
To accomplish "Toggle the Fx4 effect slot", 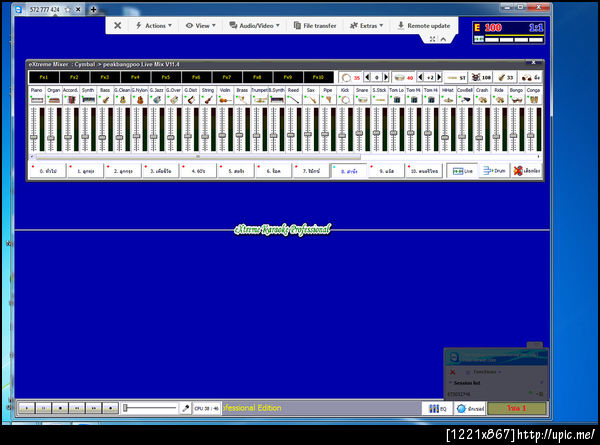I will point(135,77).
